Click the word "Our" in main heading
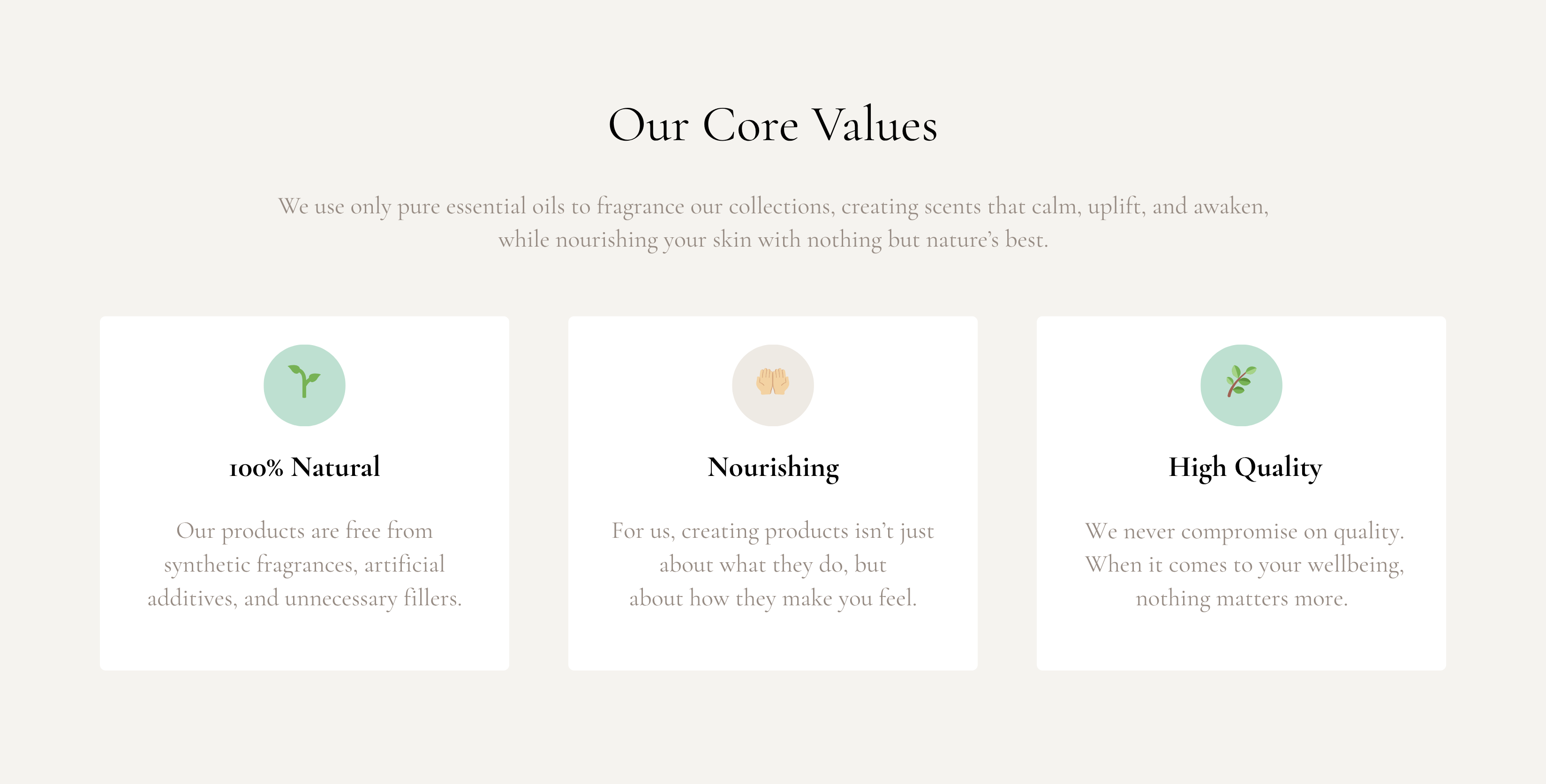 click(x=648, y=126)
